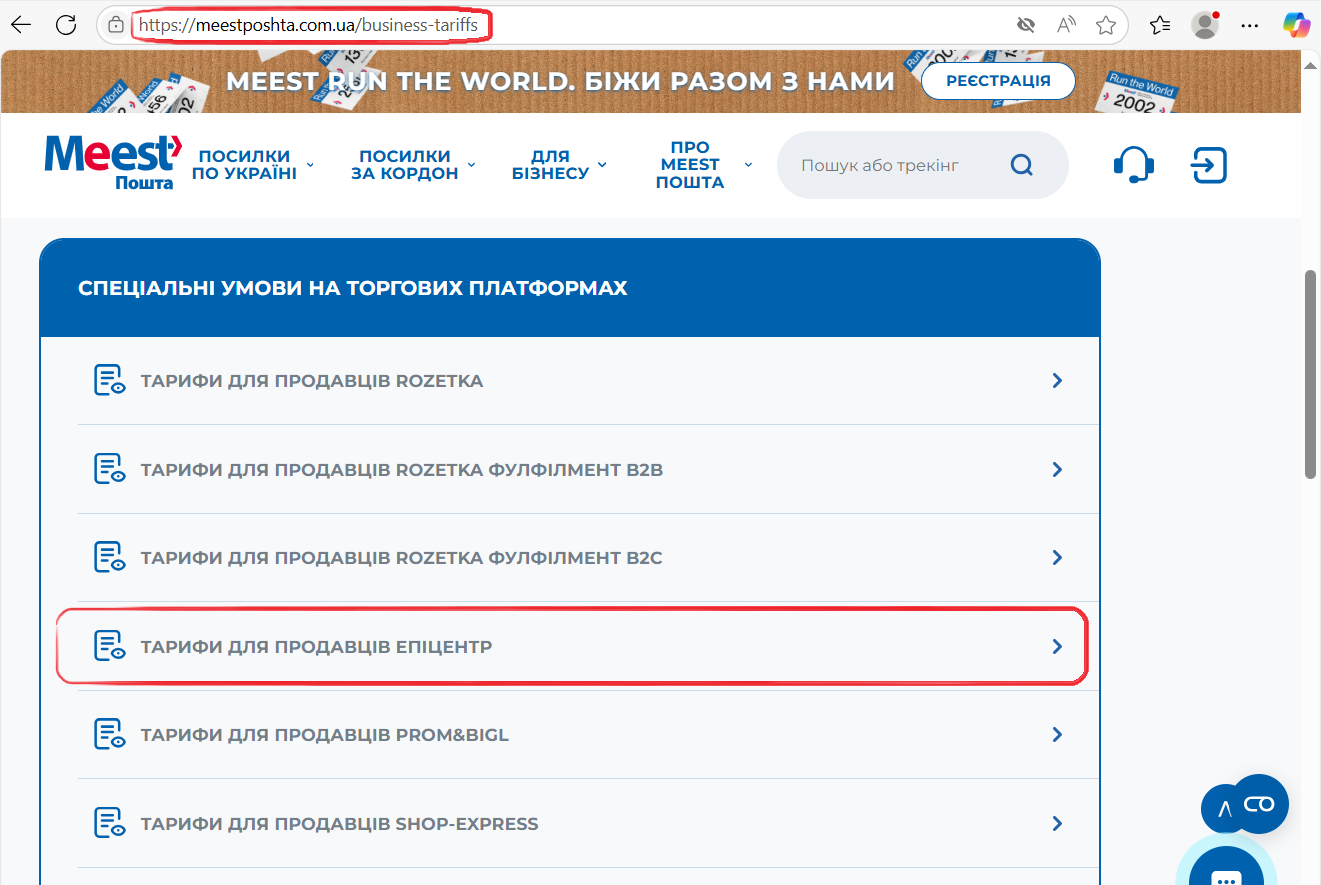Open ПОСИЛКИ ПО УКРАЇНІ menu
Image resolution: width=1321 pixels, height=885 pixels.
[244, 164]
